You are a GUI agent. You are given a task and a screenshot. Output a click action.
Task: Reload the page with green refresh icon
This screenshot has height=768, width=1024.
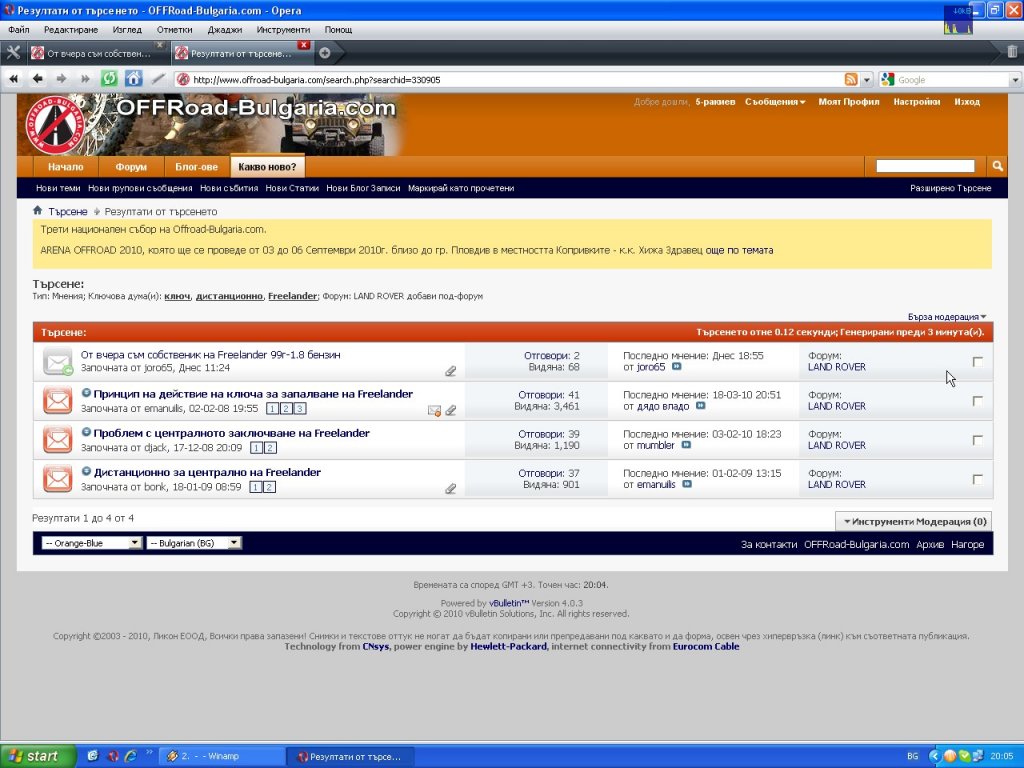[109, 79]
